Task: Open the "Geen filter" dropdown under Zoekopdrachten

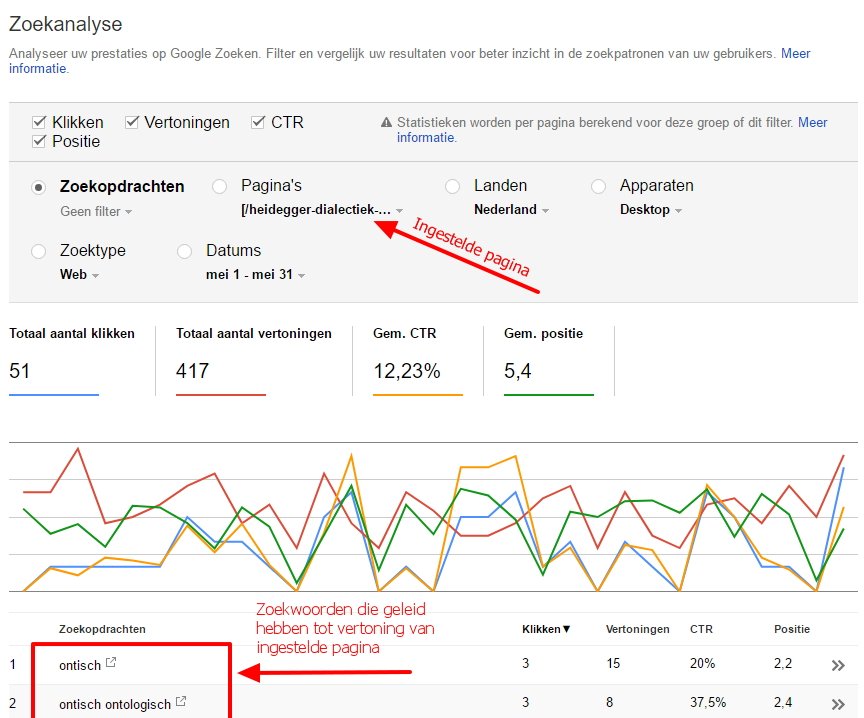Action: (x=96, y=212)
